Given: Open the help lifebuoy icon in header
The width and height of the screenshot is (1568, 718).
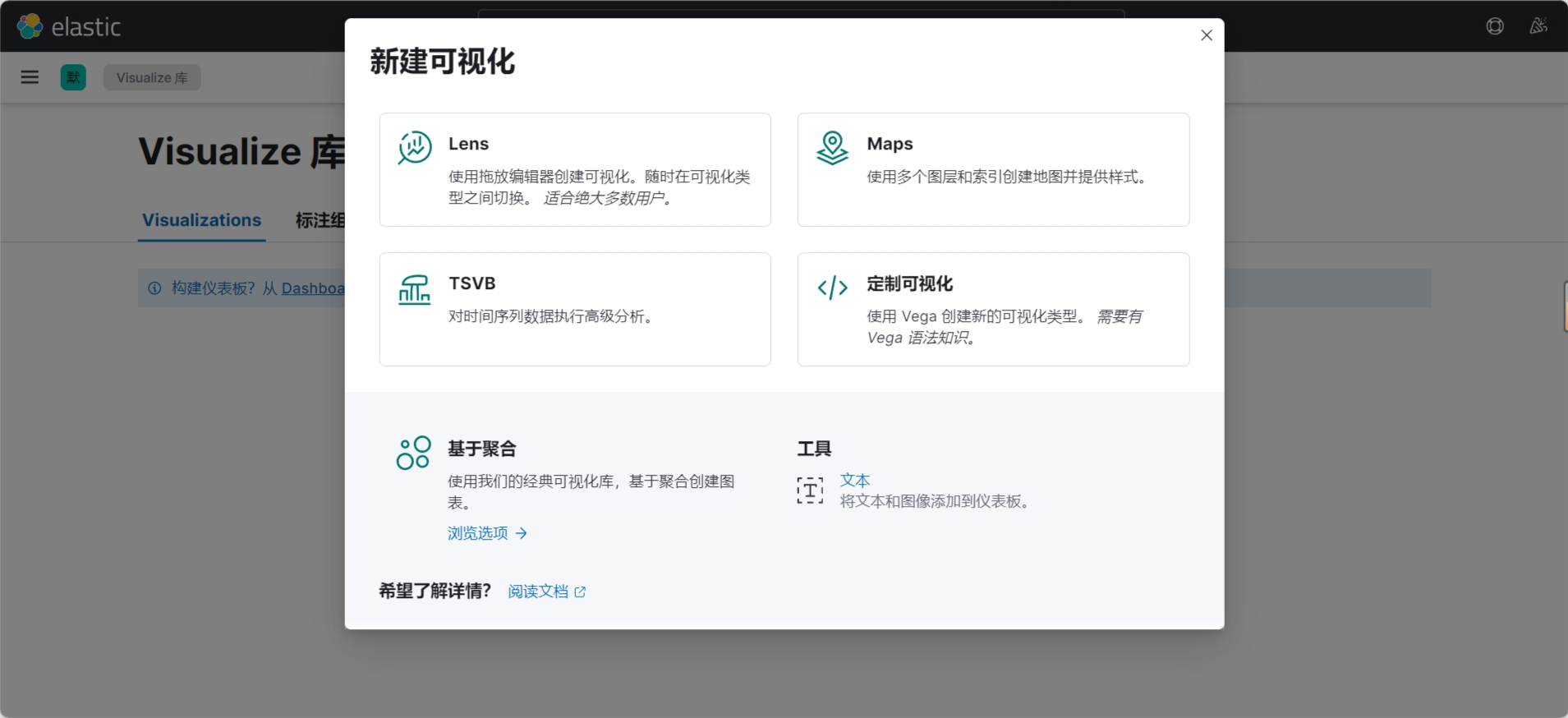Looking at the screenshot, I should point(1495,26).
